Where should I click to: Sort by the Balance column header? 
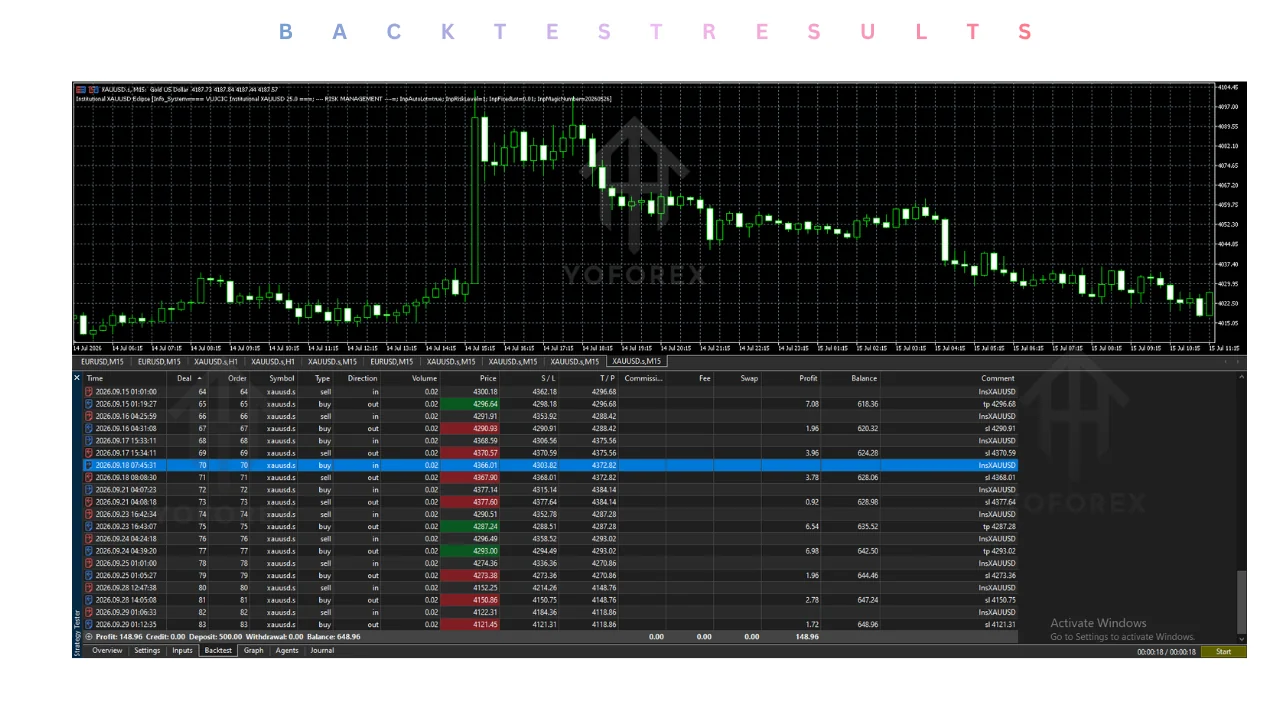[864, 378]
